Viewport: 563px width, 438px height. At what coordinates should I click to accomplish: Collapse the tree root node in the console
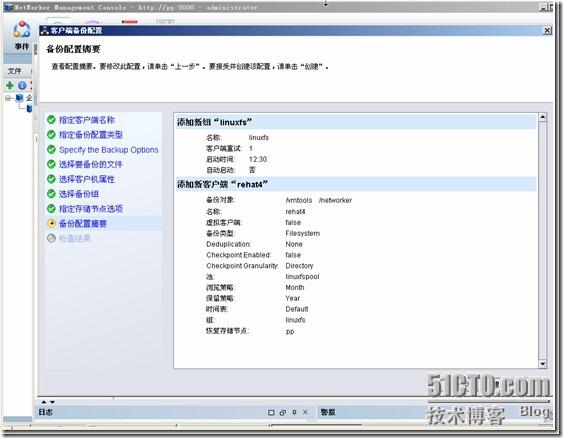pos(8,98)
